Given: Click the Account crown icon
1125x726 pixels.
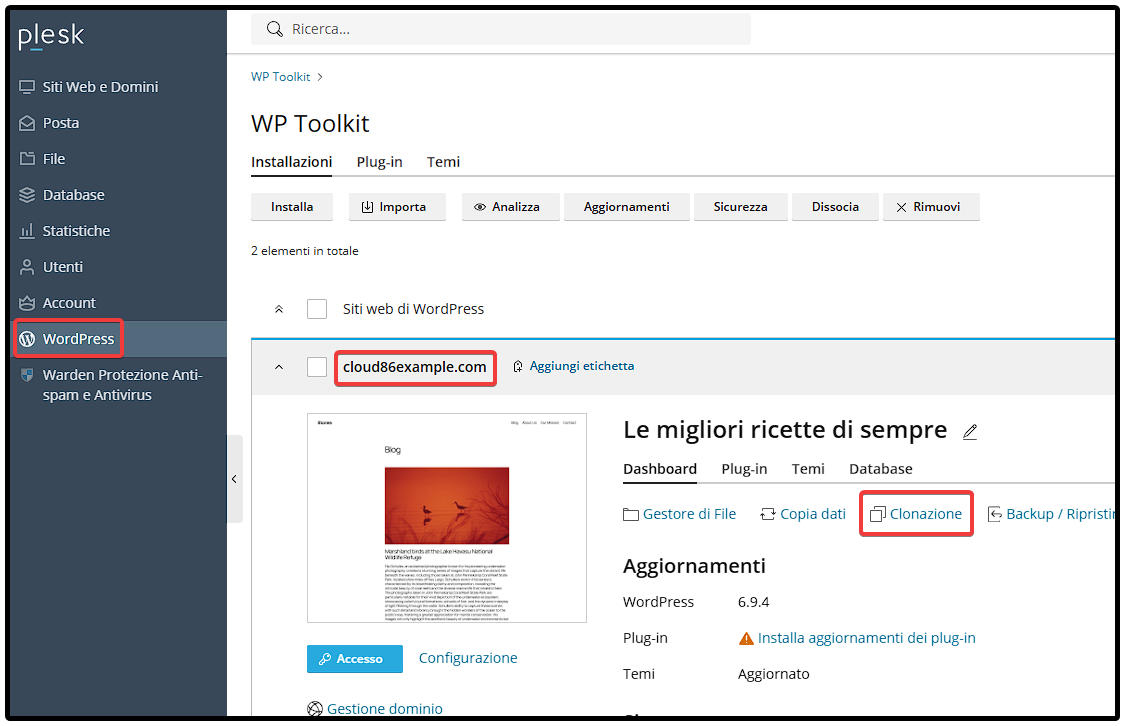Looking at the screenshot, I should point(27,303).
